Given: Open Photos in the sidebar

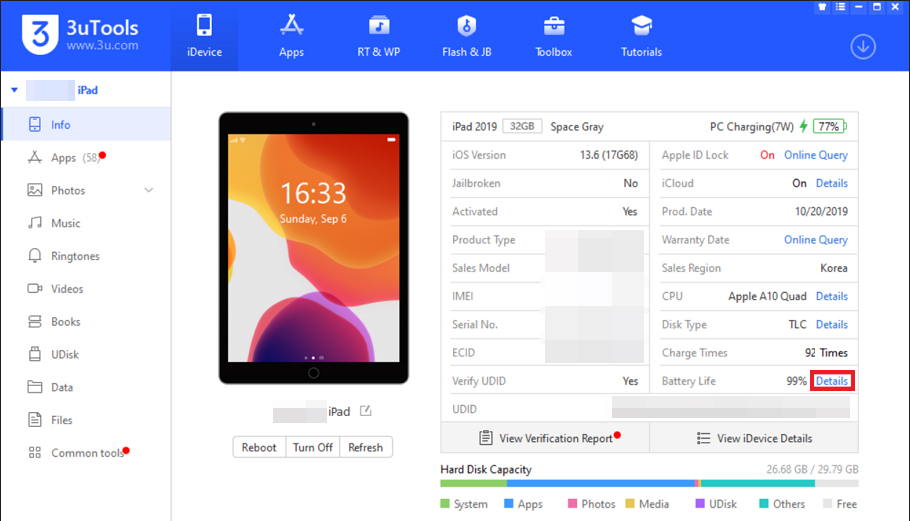Looking at the screenshot, I should [x=86, y=190].
